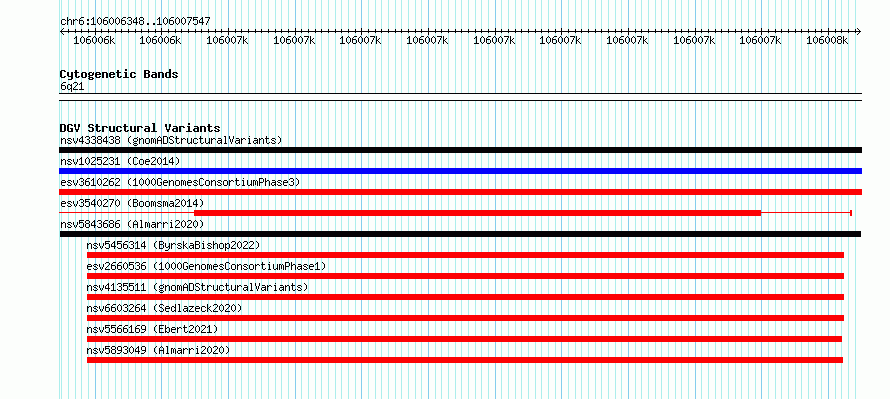Open nsv6603264 (Sedlazeck2020) label
Screen dimensions: 890x399
point(164,308)
